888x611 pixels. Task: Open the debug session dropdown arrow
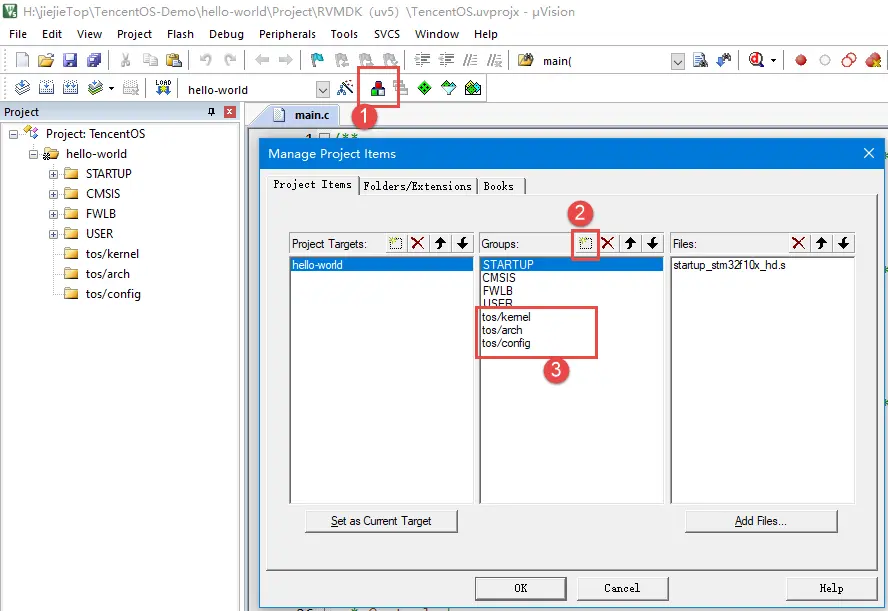773,60
